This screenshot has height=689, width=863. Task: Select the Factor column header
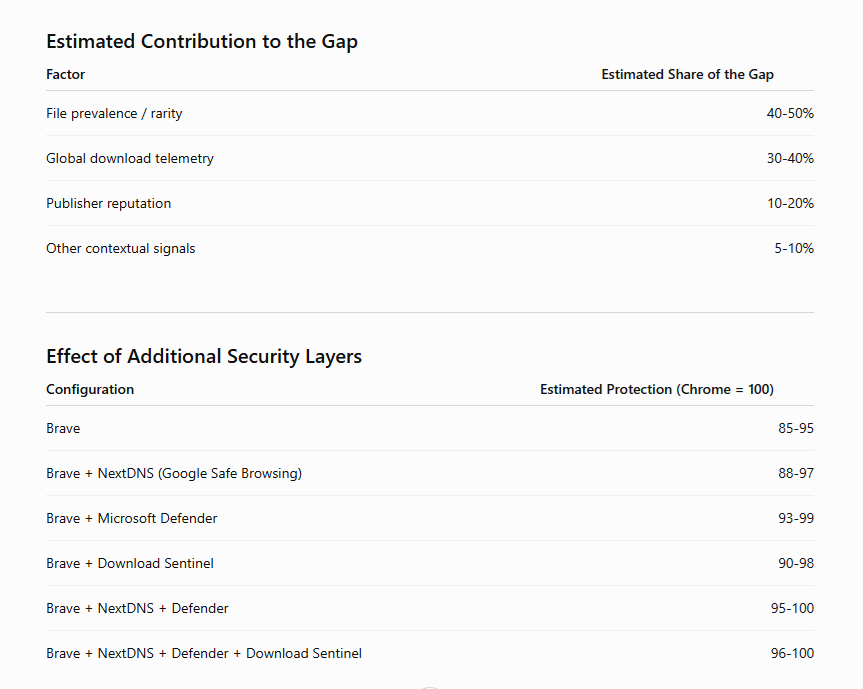pos(65,74)
